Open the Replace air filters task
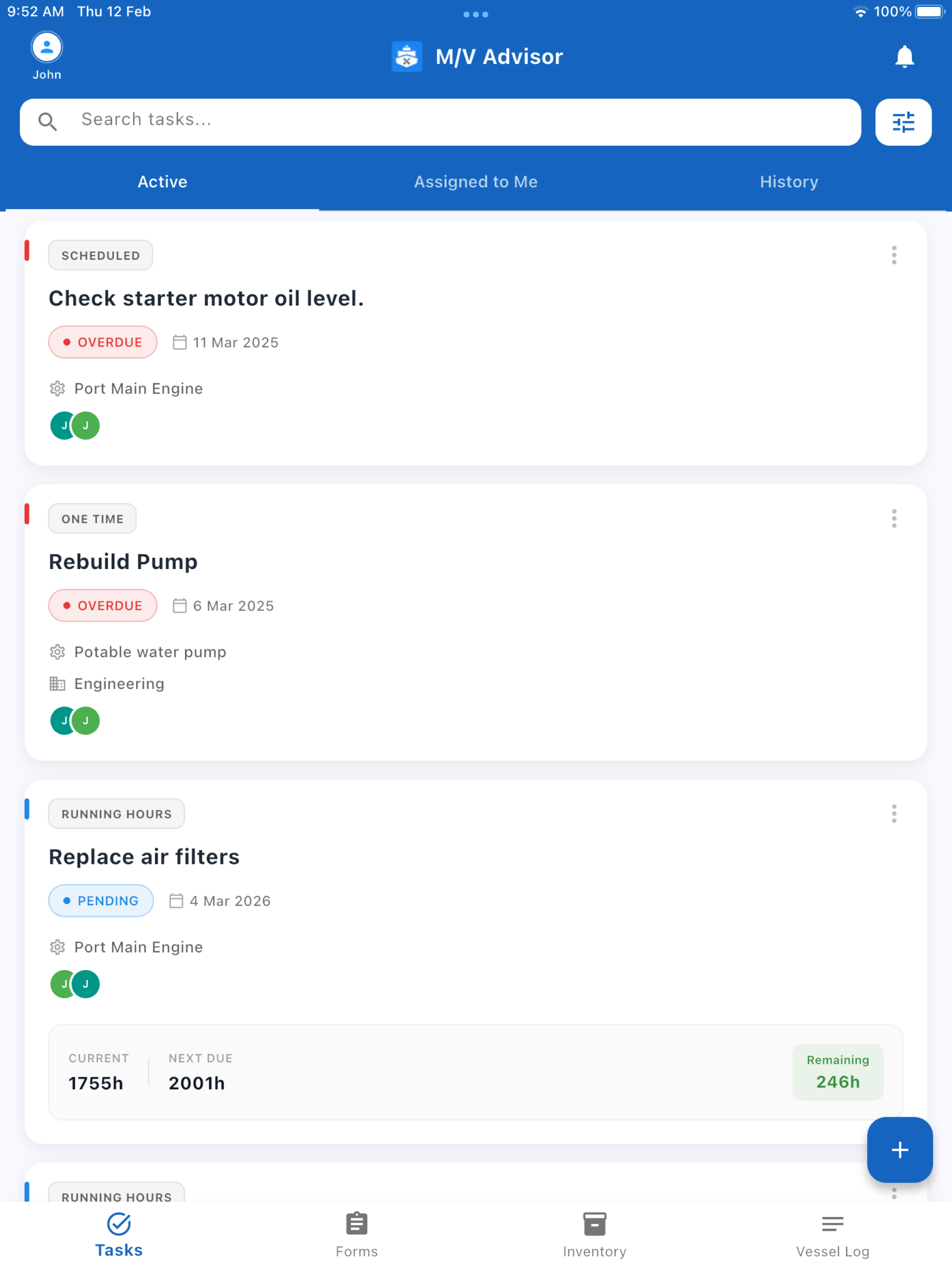Image resolution: width=952 pixels, height=1270 pixels. [144, 857]
